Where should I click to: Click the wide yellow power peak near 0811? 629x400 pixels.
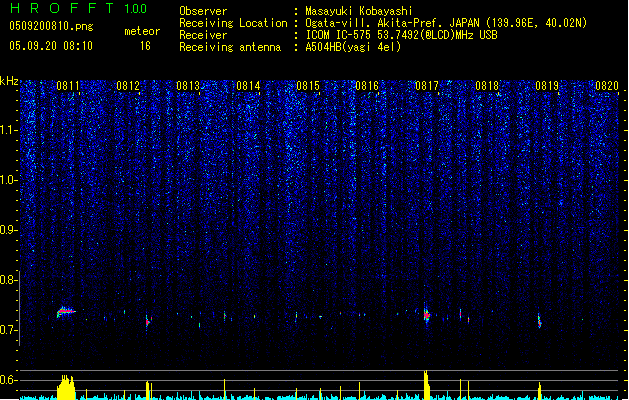coord(66,387)
